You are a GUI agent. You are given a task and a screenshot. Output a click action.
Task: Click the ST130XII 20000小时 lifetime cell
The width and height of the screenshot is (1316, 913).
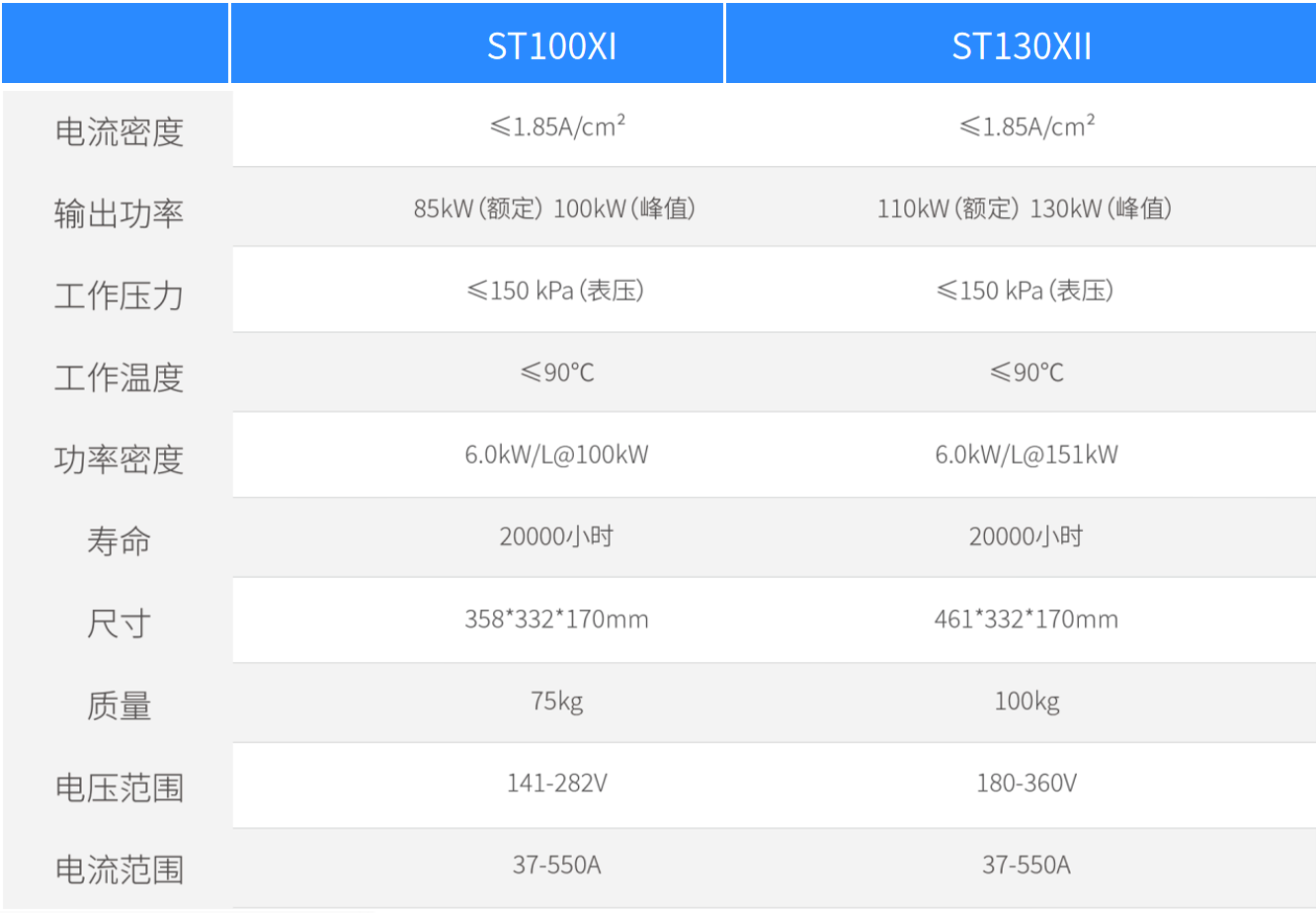pos(1026,537)
